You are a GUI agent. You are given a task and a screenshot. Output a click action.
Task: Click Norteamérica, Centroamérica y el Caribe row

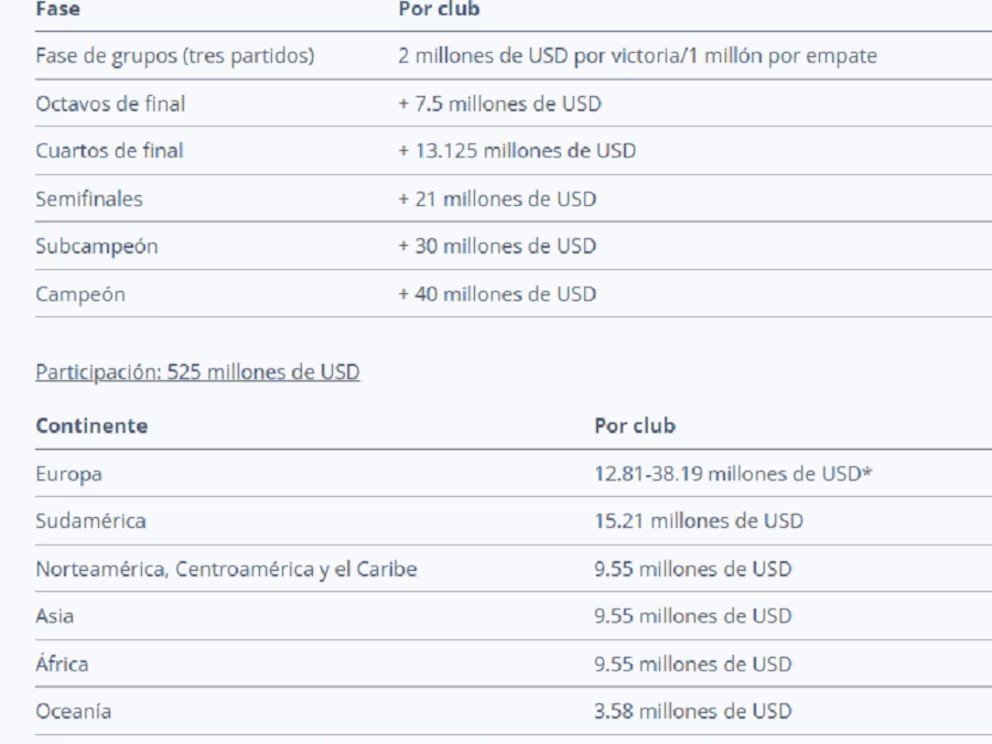(513, 569)
